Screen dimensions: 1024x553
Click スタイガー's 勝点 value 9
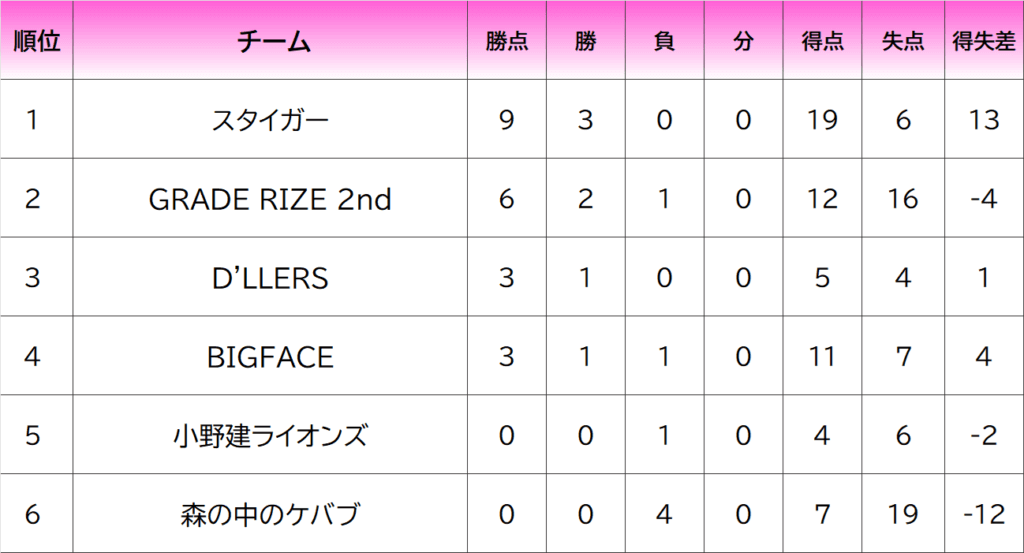pyautogui.click(x=507, y=119)
